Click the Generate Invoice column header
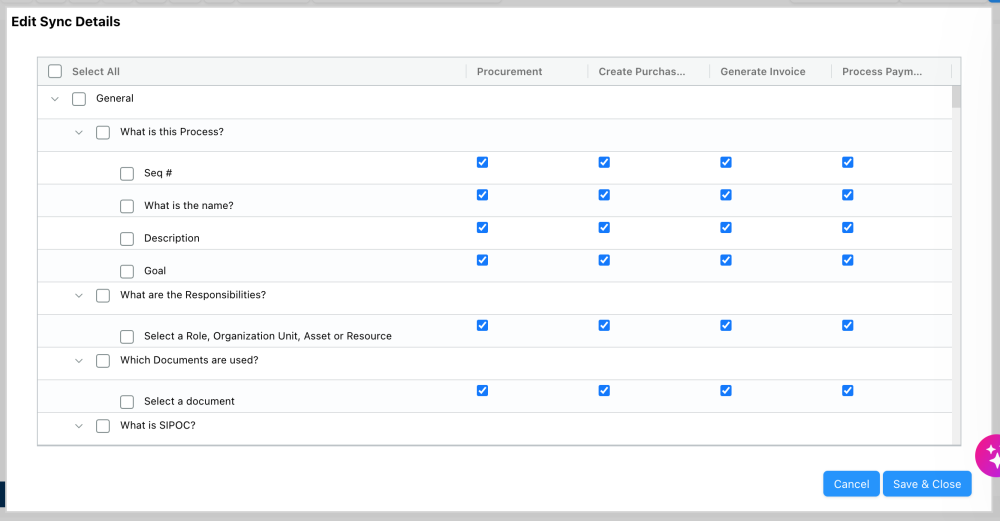The height and width of the screenshot is (521, 1000). click(762, 72)
